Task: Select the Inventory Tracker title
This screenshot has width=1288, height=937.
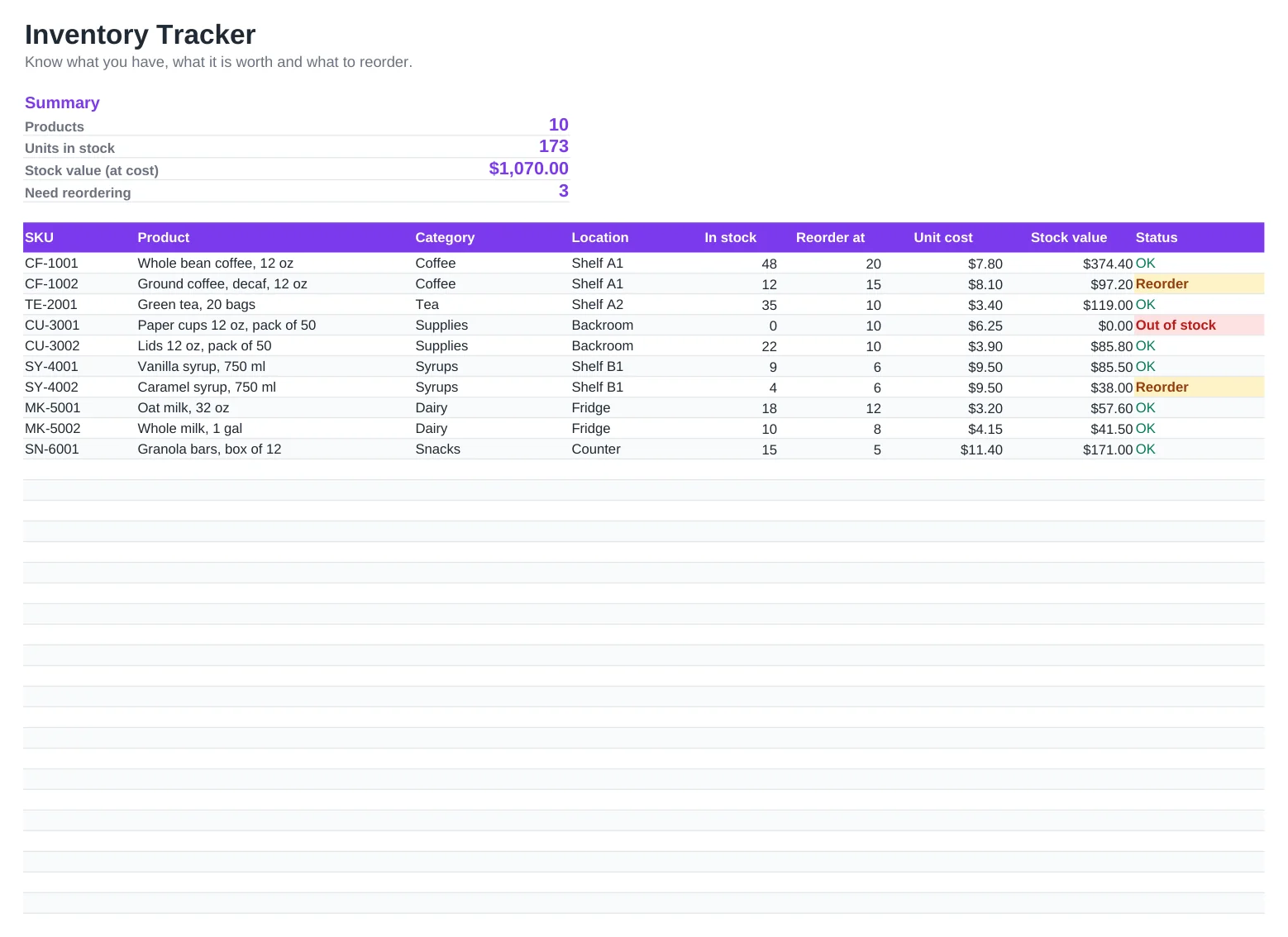Action: tap(140, 35)
